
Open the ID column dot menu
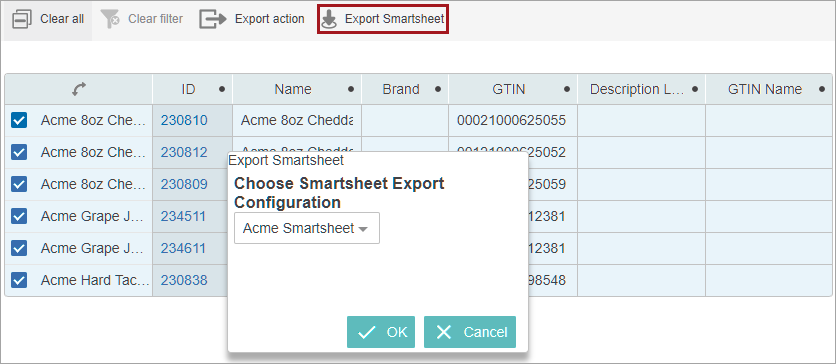(222, 90)
